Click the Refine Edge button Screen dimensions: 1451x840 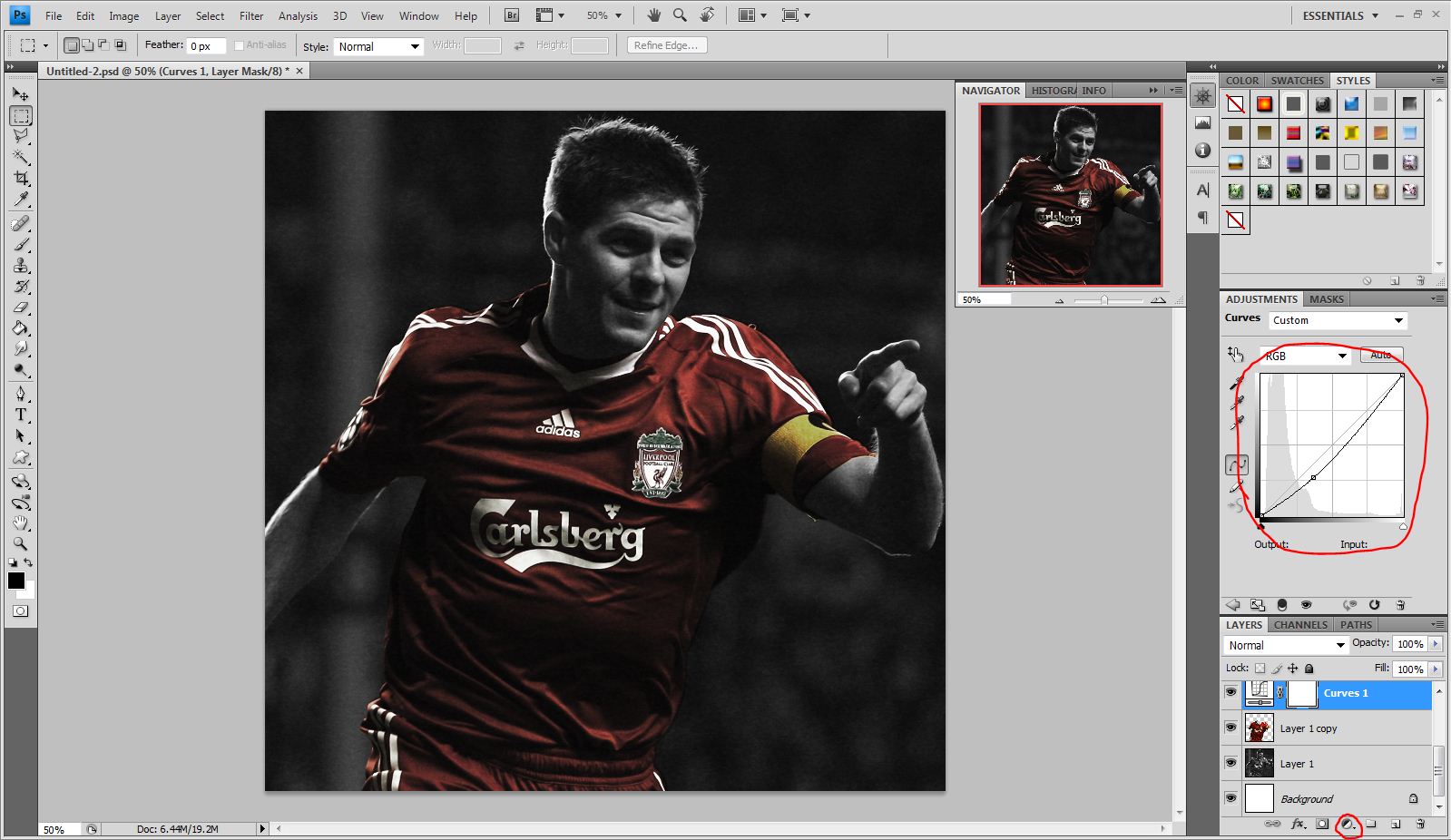click(667, 45)
